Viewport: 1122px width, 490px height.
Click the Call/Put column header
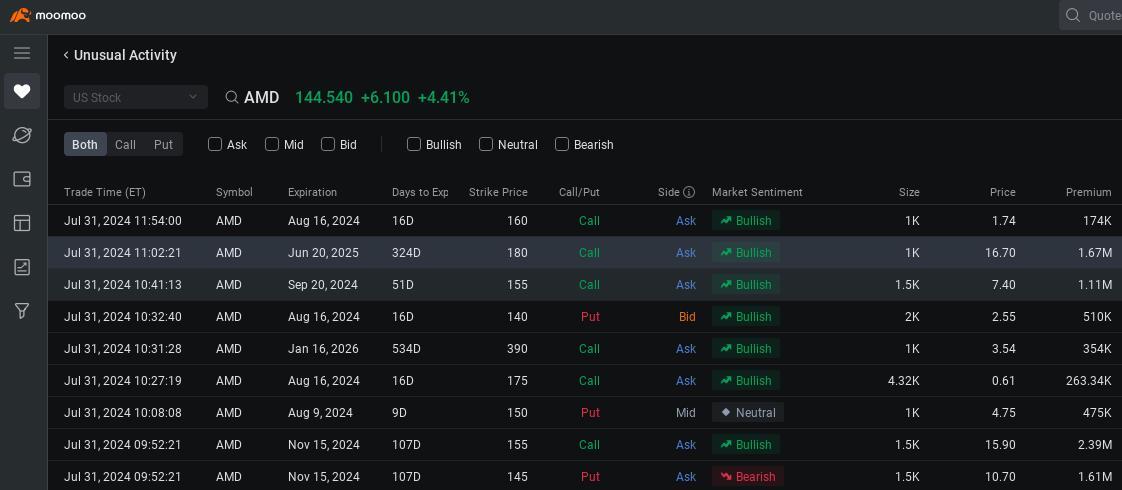579,192
